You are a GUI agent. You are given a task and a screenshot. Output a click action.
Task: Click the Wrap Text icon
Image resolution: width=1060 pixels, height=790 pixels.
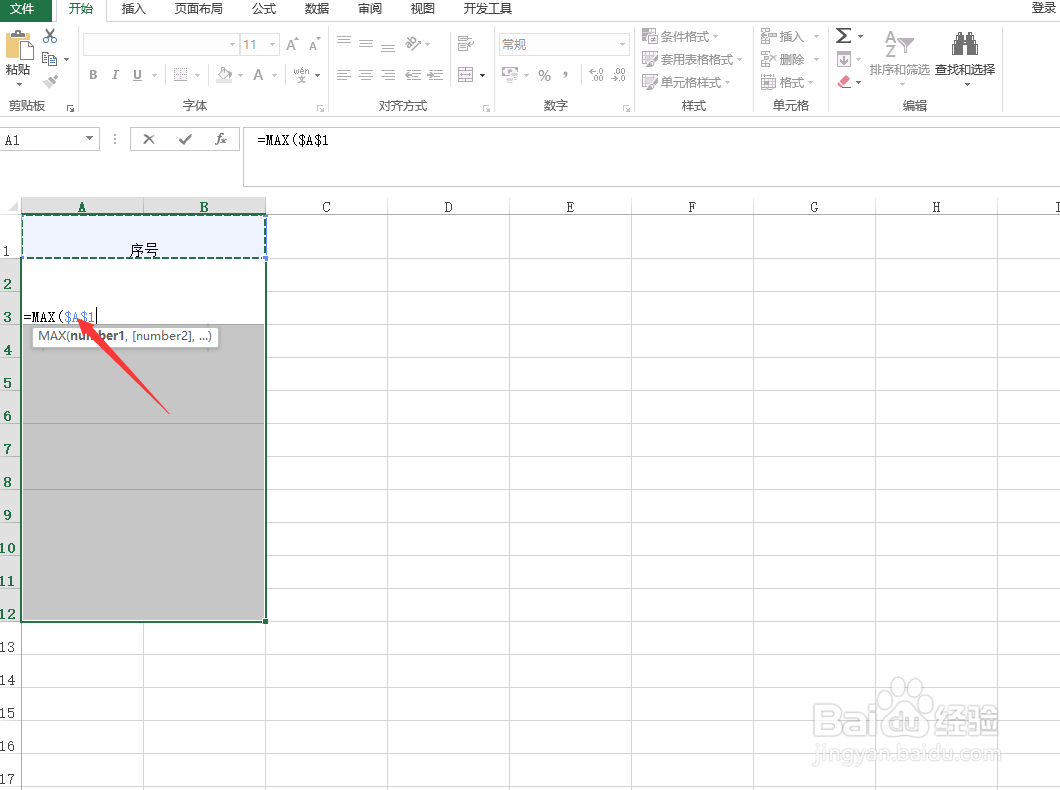(466, 44)
